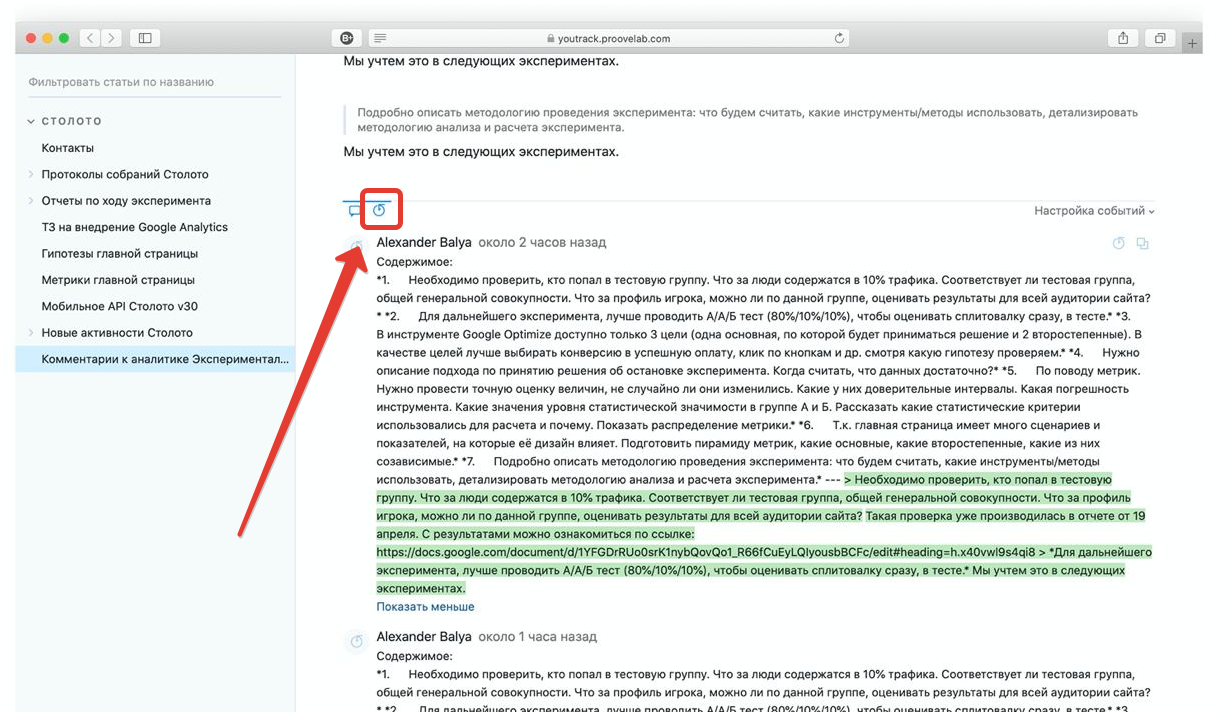Expand Отчеты по ходу эксперимента
Viewport: 1227px width, 712px height.
point(31,200)
